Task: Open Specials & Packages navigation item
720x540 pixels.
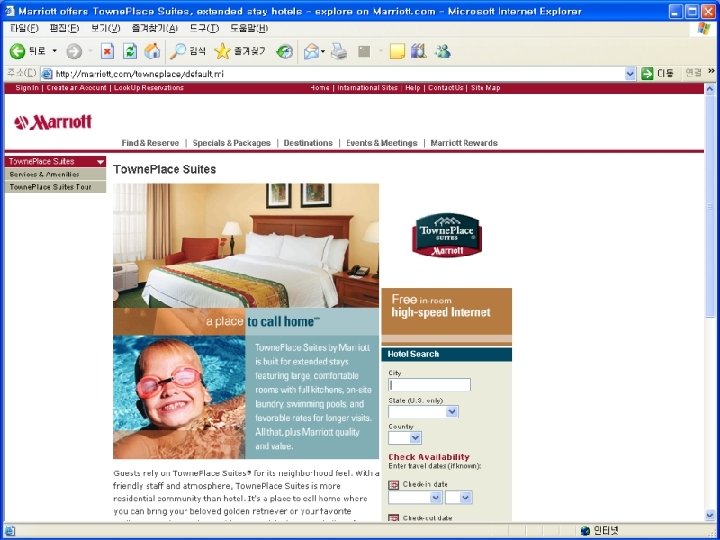Action: point(231,143)
